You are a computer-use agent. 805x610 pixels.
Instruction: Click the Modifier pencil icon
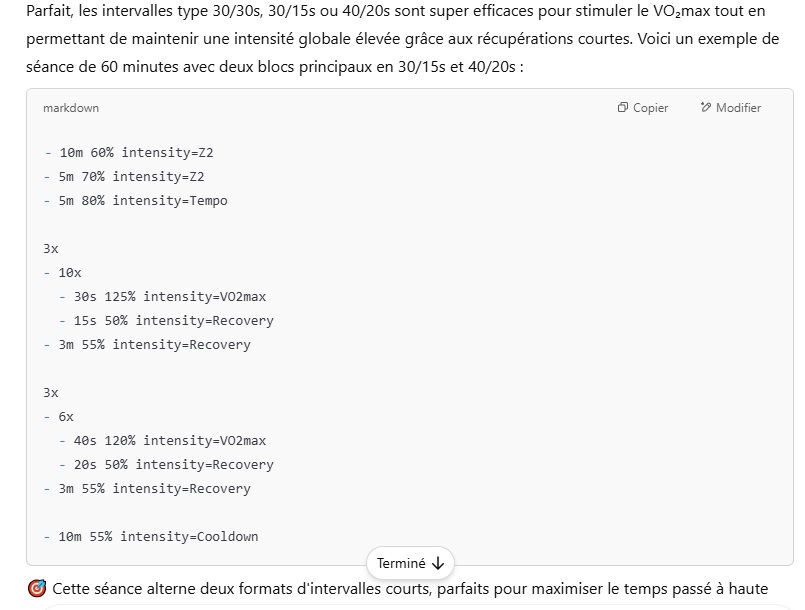point(706,107)
